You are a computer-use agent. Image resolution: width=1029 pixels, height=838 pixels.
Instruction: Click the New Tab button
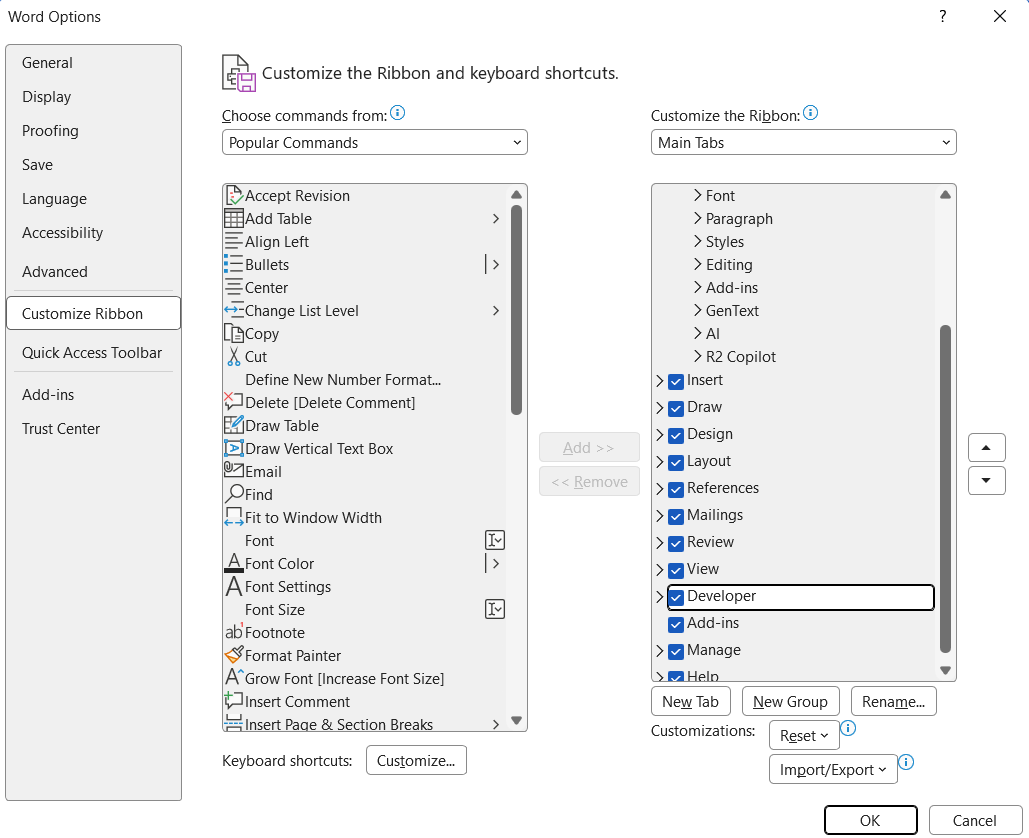click(690, 702)
